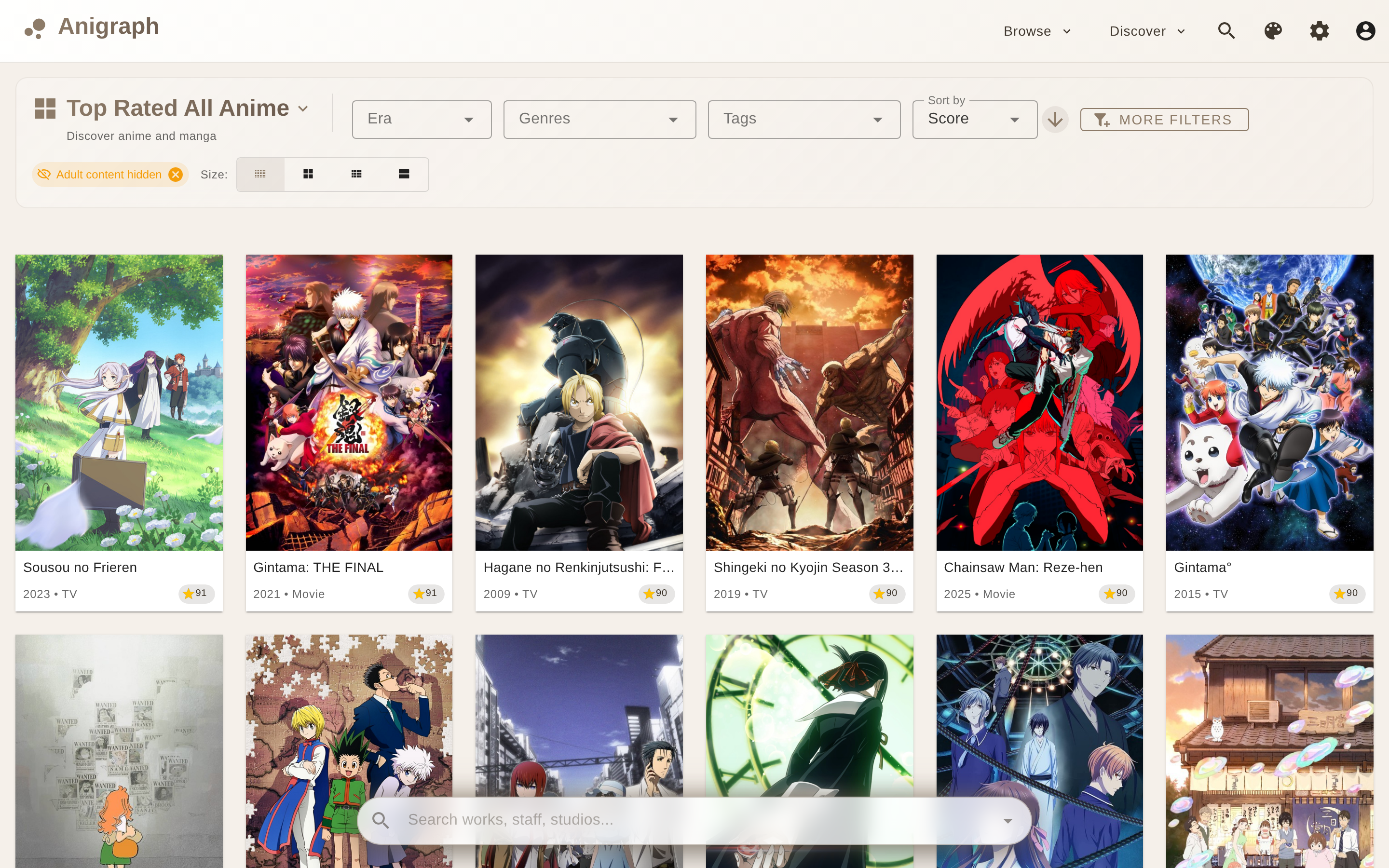The height and width of the screenshot is (868, 1389).
Task: Open the Browse menu
Action: pyautogui.click(x=1036, y=31)
